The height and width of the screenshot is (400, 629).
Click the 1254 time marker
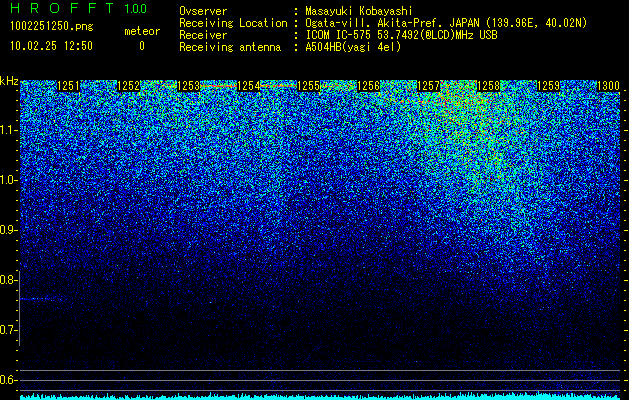[x=248, y=86]
